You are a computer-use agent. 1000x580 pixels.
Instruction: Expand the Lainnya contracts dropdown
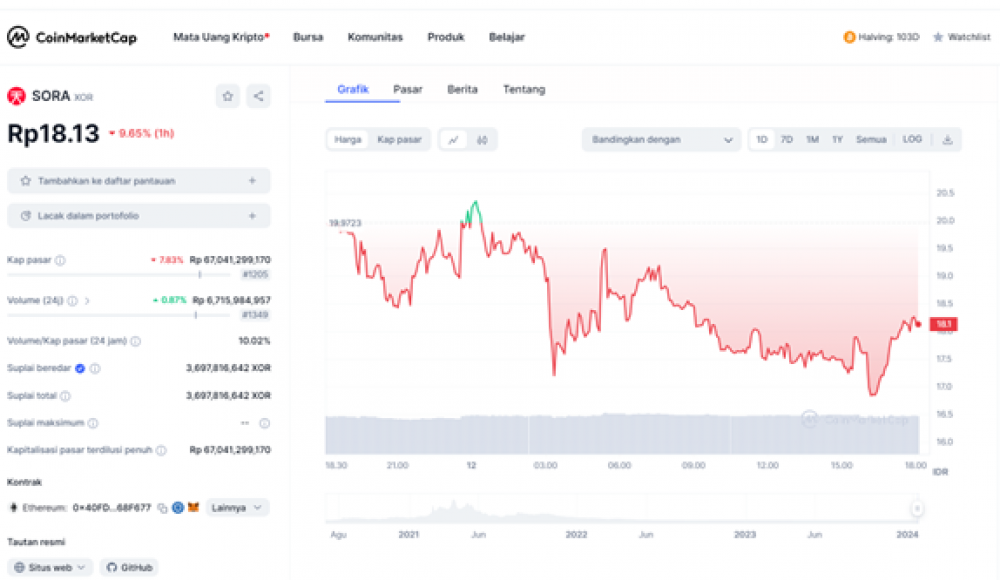pyautogui.click(x=238, y=508)
